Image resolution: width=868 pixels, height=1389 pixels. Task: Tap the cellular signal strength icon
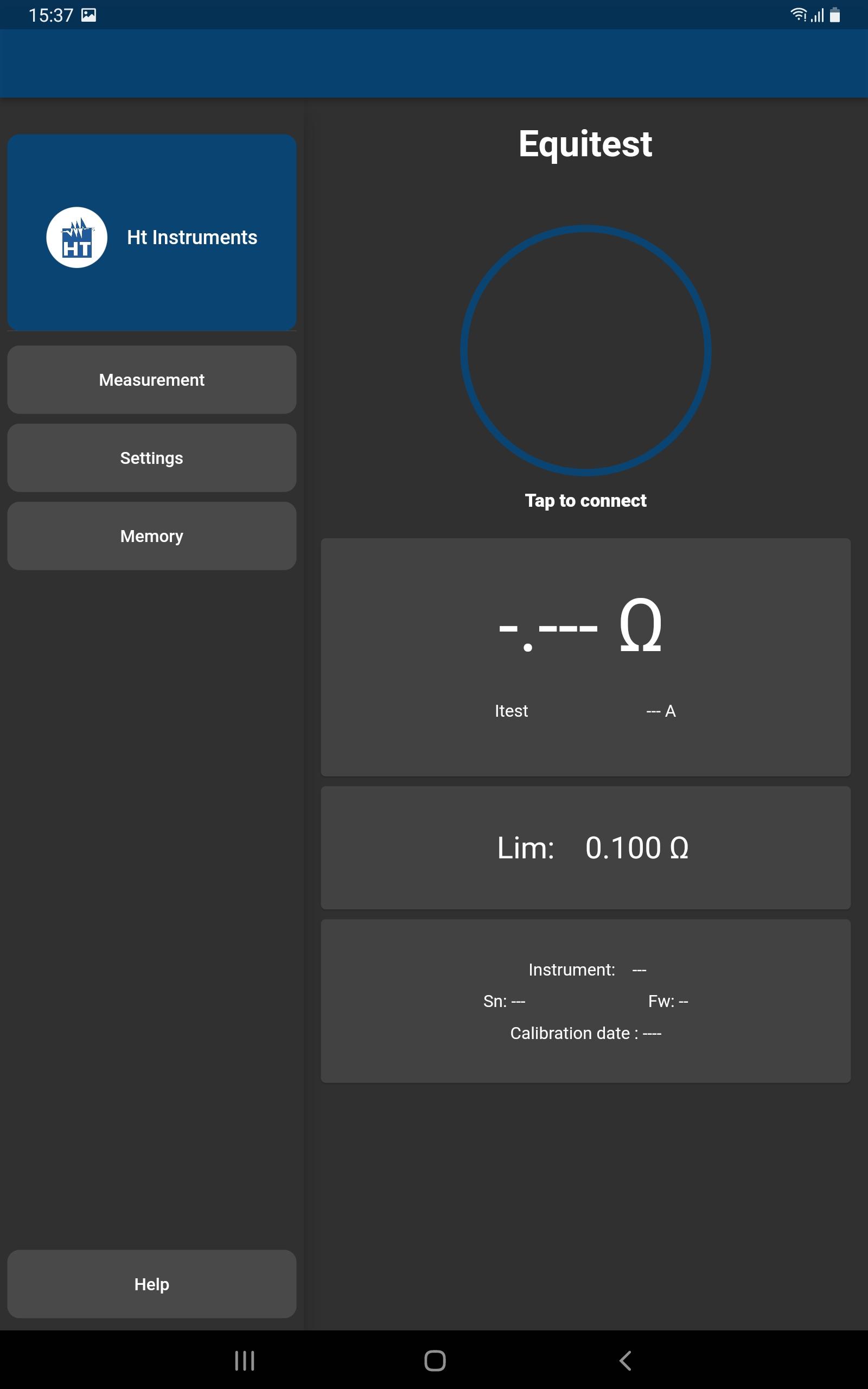pyautogui.click(x=818, y=15)
